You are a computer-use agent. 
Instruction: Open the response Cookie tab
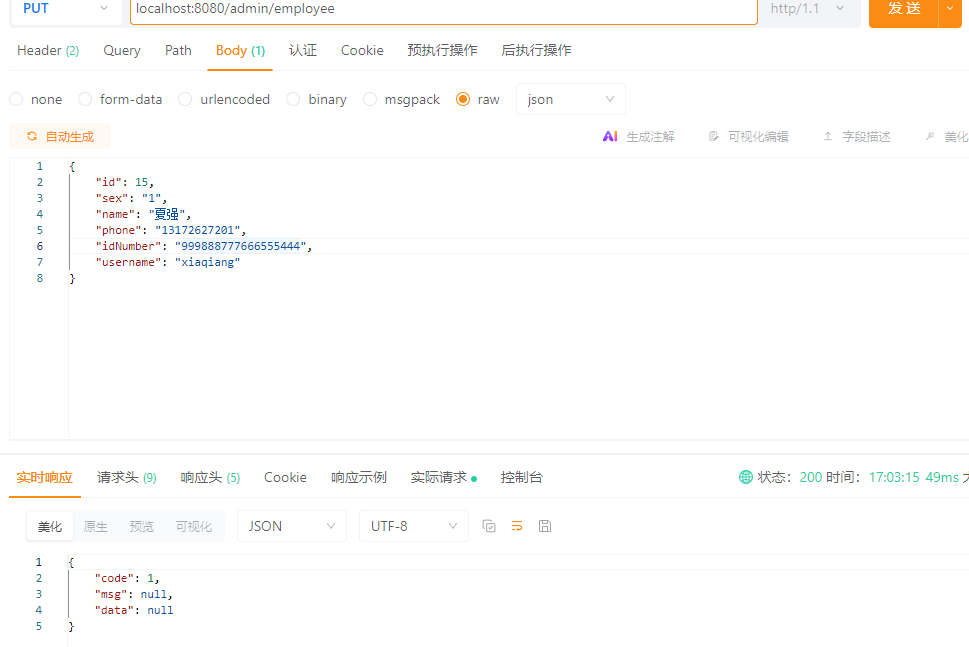tap(286, 477)
